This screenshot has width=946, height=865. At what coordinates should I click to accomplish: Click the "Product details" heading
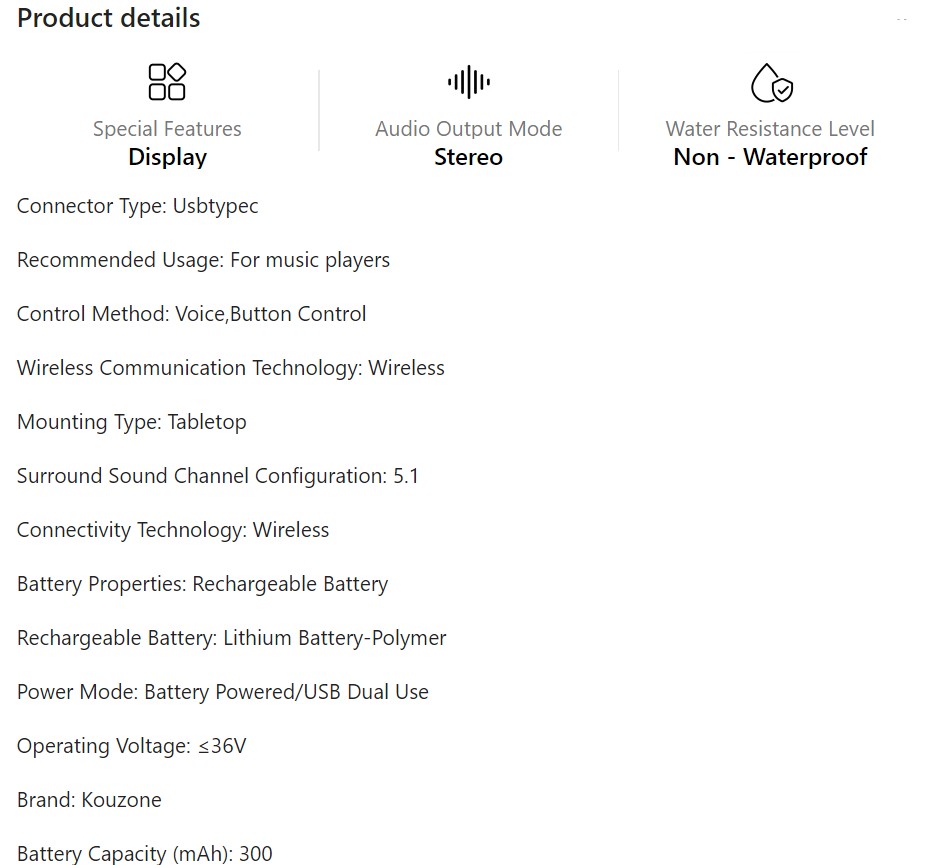pyautogui.click(x=108, y=18)
